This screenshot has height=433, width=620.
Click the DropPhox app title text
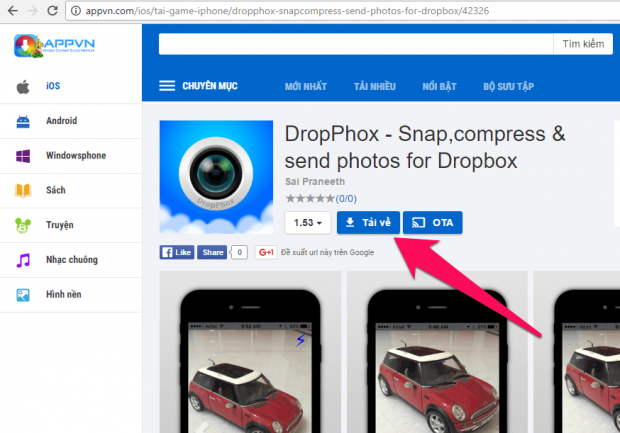[x=425, y=147]
